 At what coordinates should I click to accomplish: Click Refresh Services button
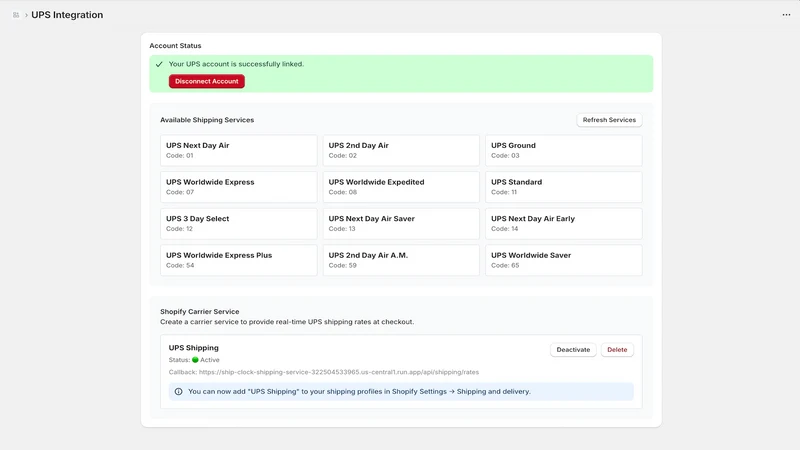(609, 120)
